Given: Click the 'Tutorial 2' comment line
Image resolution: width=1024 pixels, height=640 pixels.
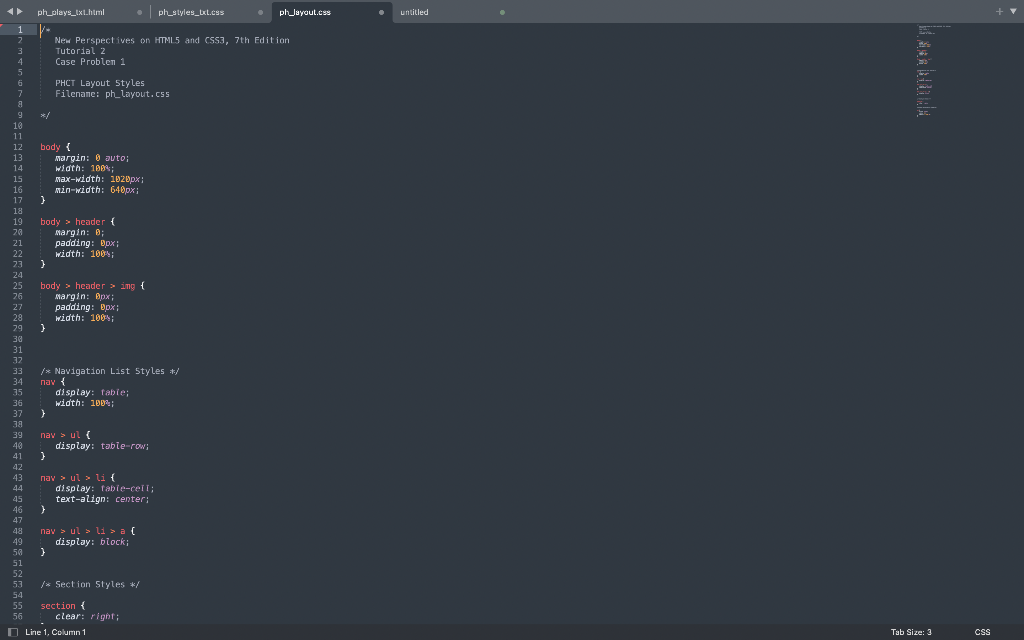Looking at the screenshot, I should pyautogui.click(x=80, y=51).
